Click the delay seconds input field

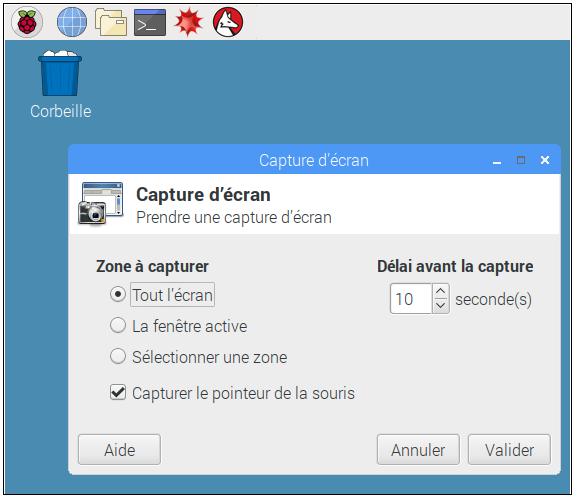point(411,299)
